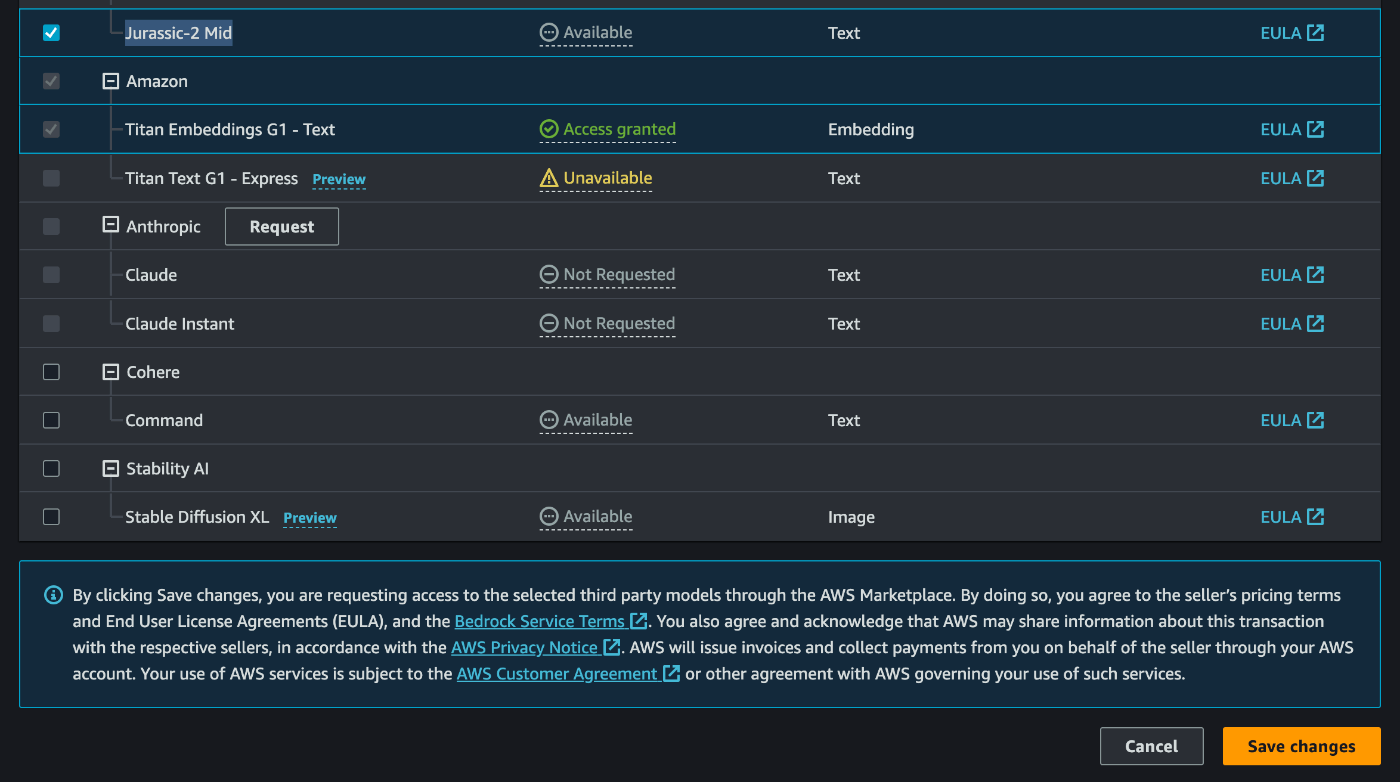Screen dimensions: 1400x782
Task: Open the AWS Customer Agreement link
Action: pos(568,674)
